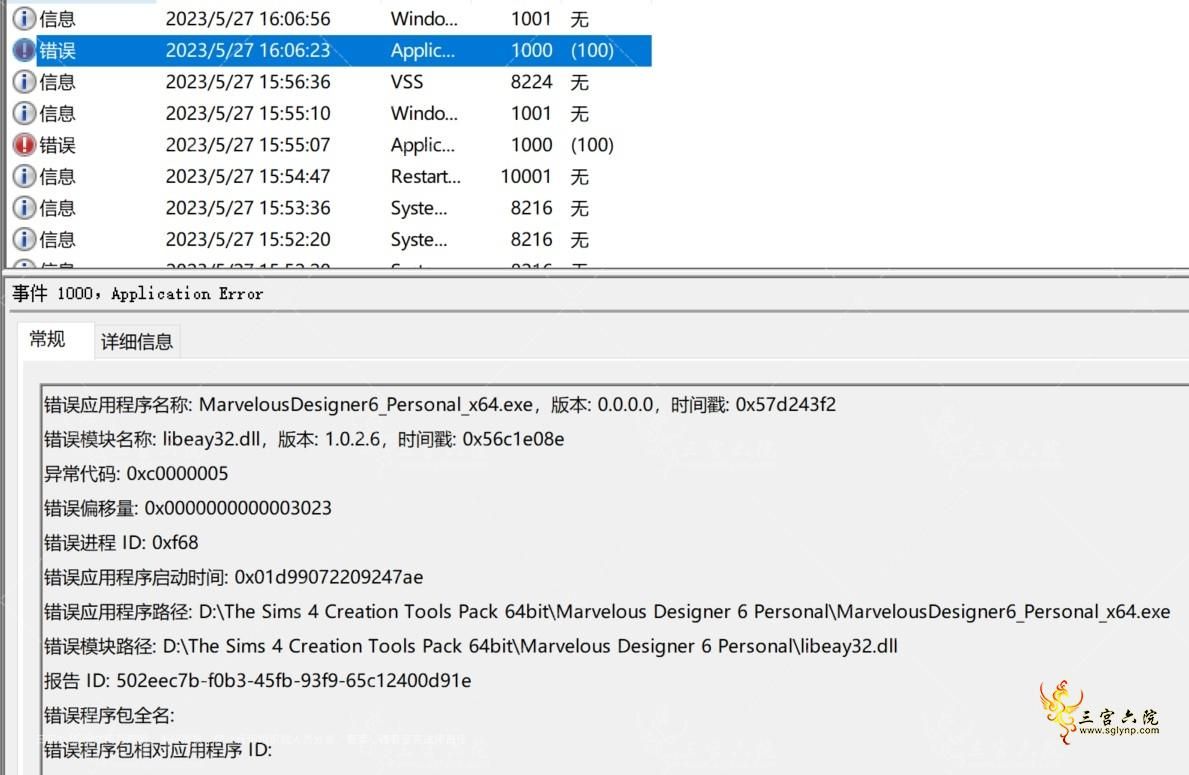Click the 错误偏移量 0x0000000000003023 line

(x=188, y=508)
